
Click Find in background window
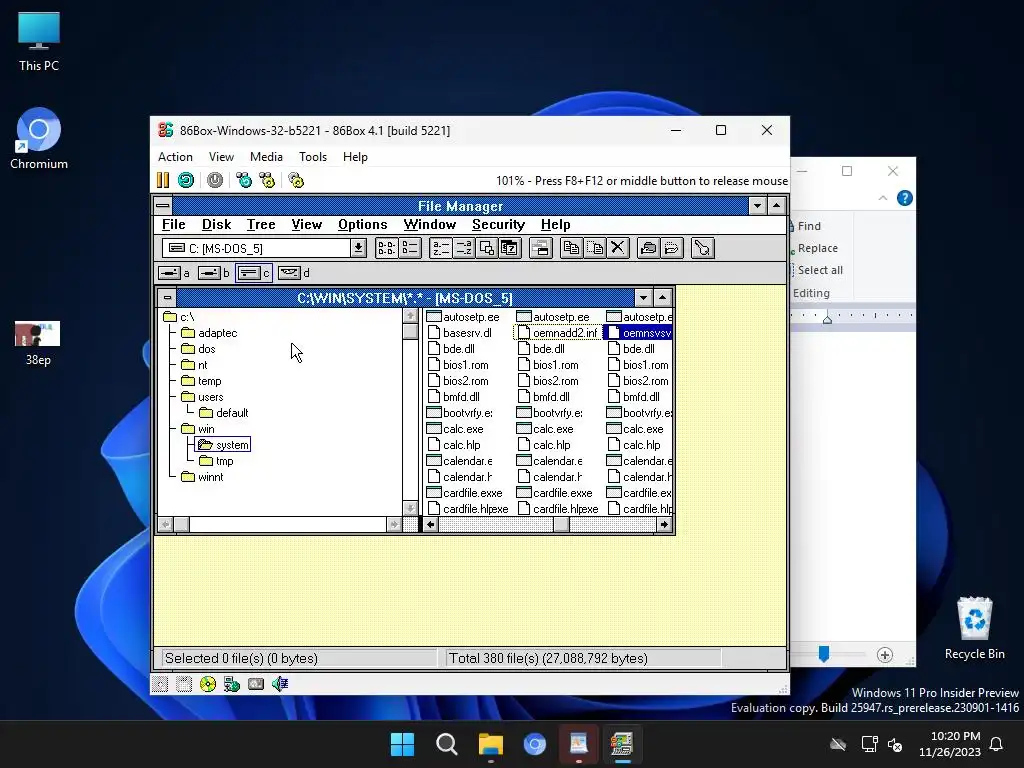tap(807, 226)
